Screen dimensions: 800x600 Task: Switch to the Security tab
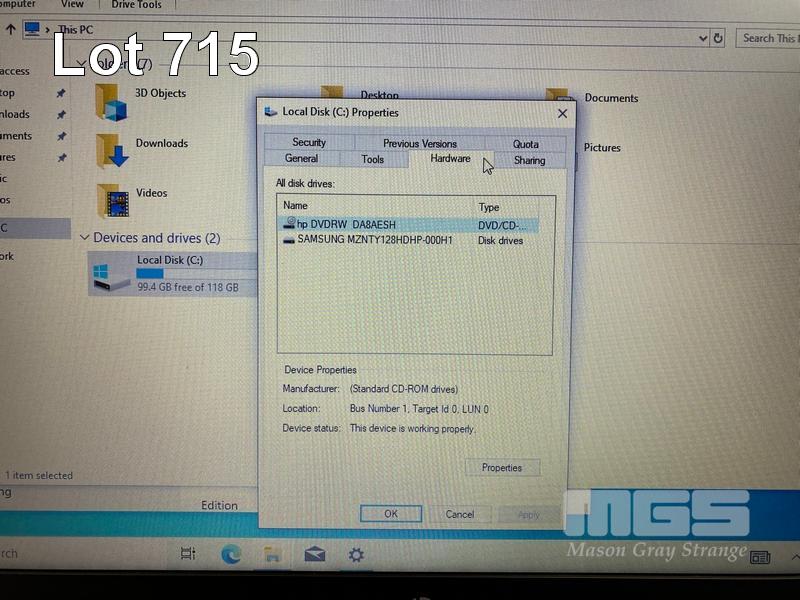[x=309, y=142]
